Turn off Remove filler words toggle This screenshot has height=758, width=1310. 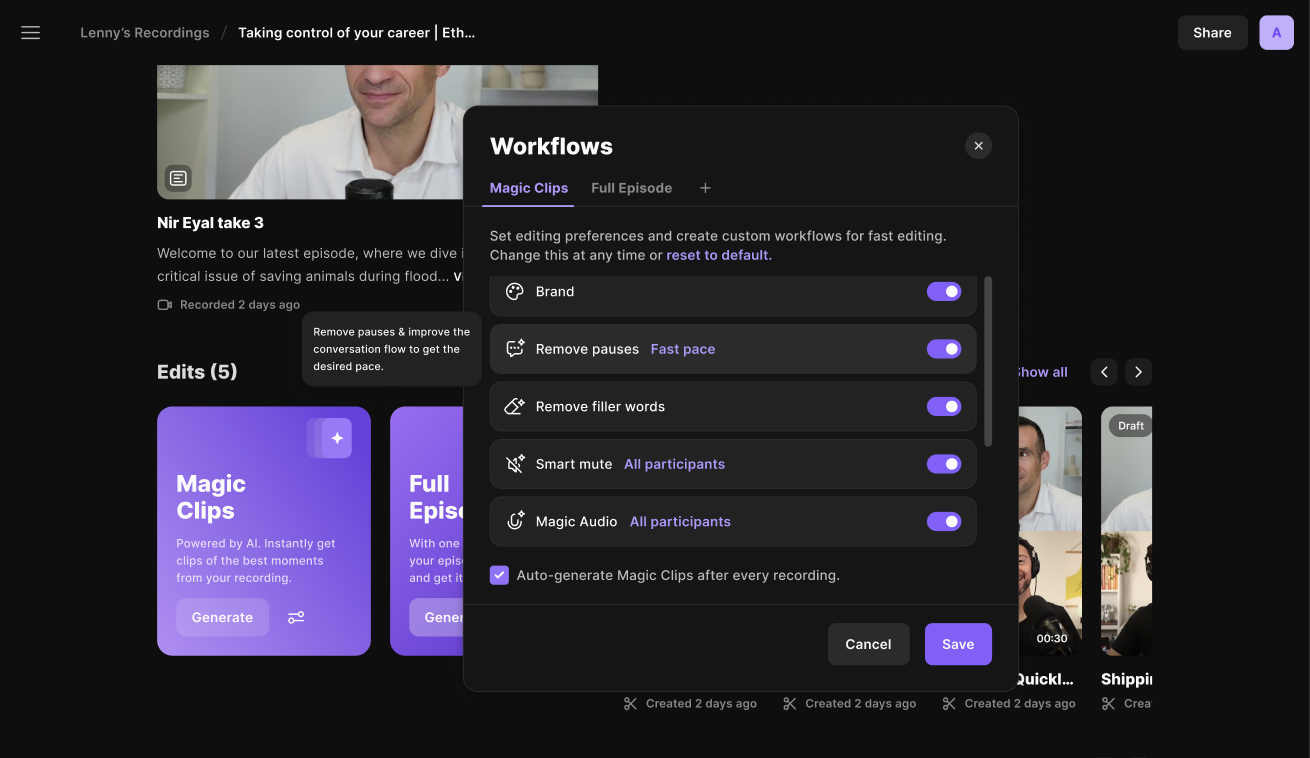coord(943,407)
